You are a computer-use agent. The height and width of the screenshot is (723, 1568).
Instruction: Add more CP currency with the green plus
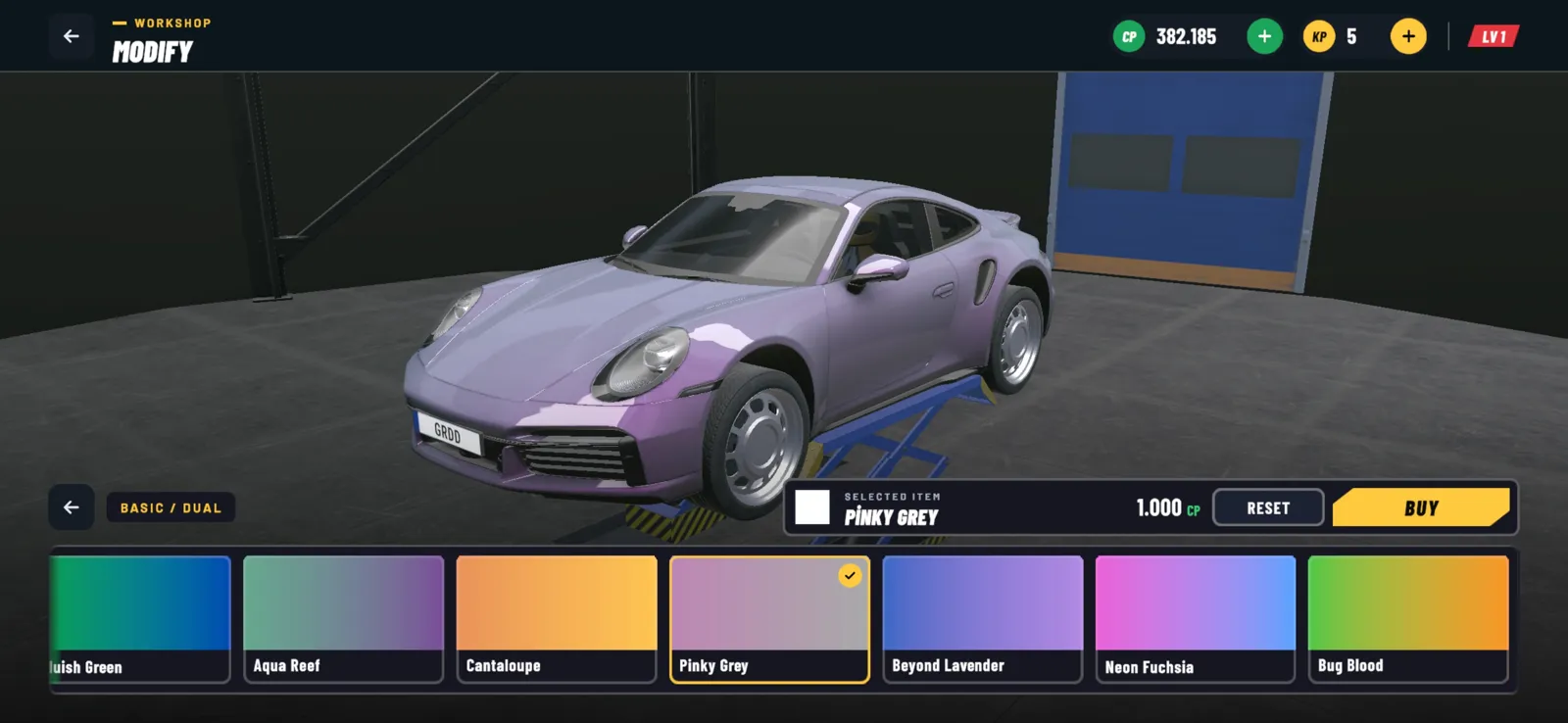(x=1264, y=36)
